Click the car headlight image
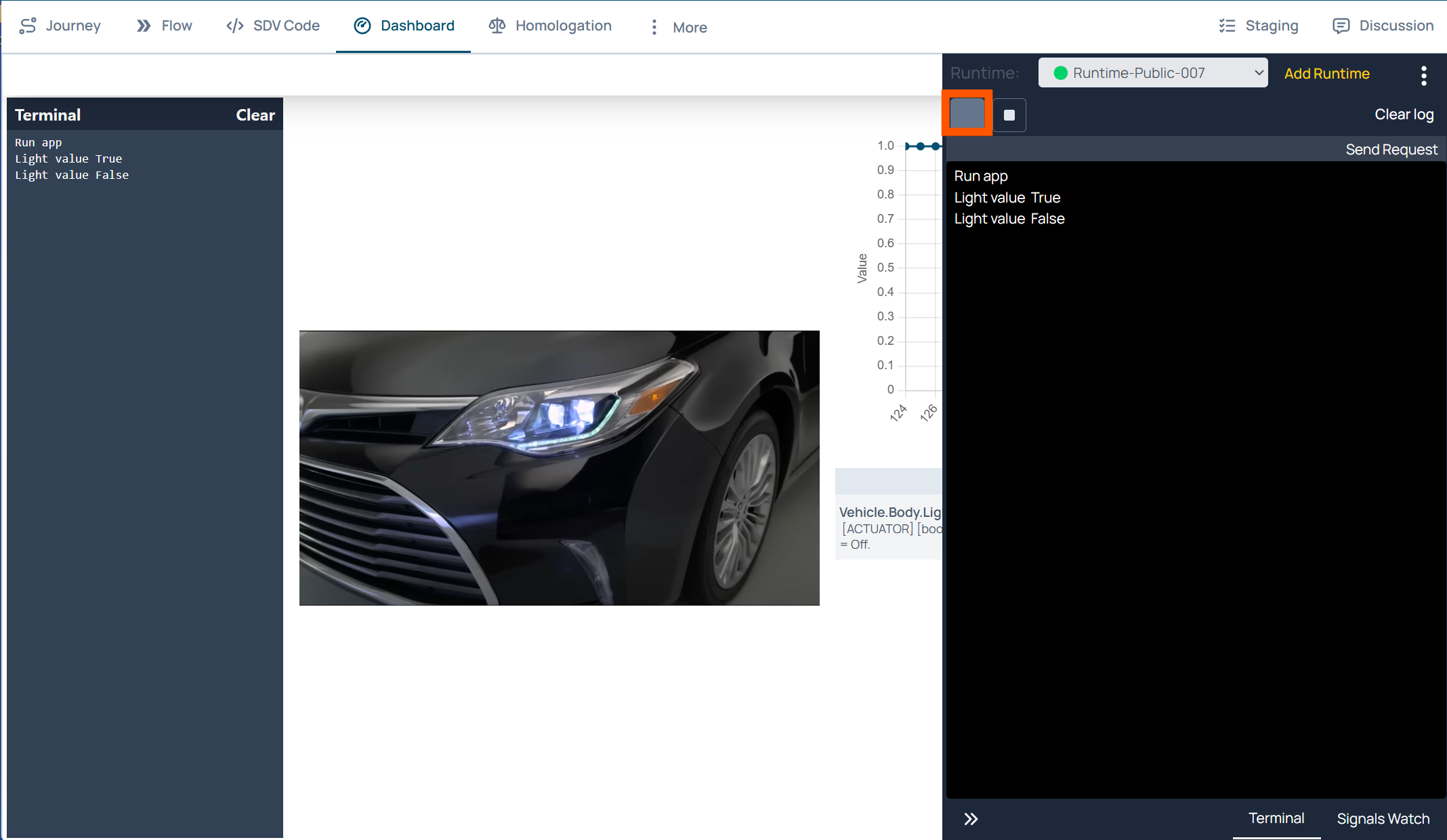The width and height of the screenshot is (1447, 840). (x=559, y=467)
